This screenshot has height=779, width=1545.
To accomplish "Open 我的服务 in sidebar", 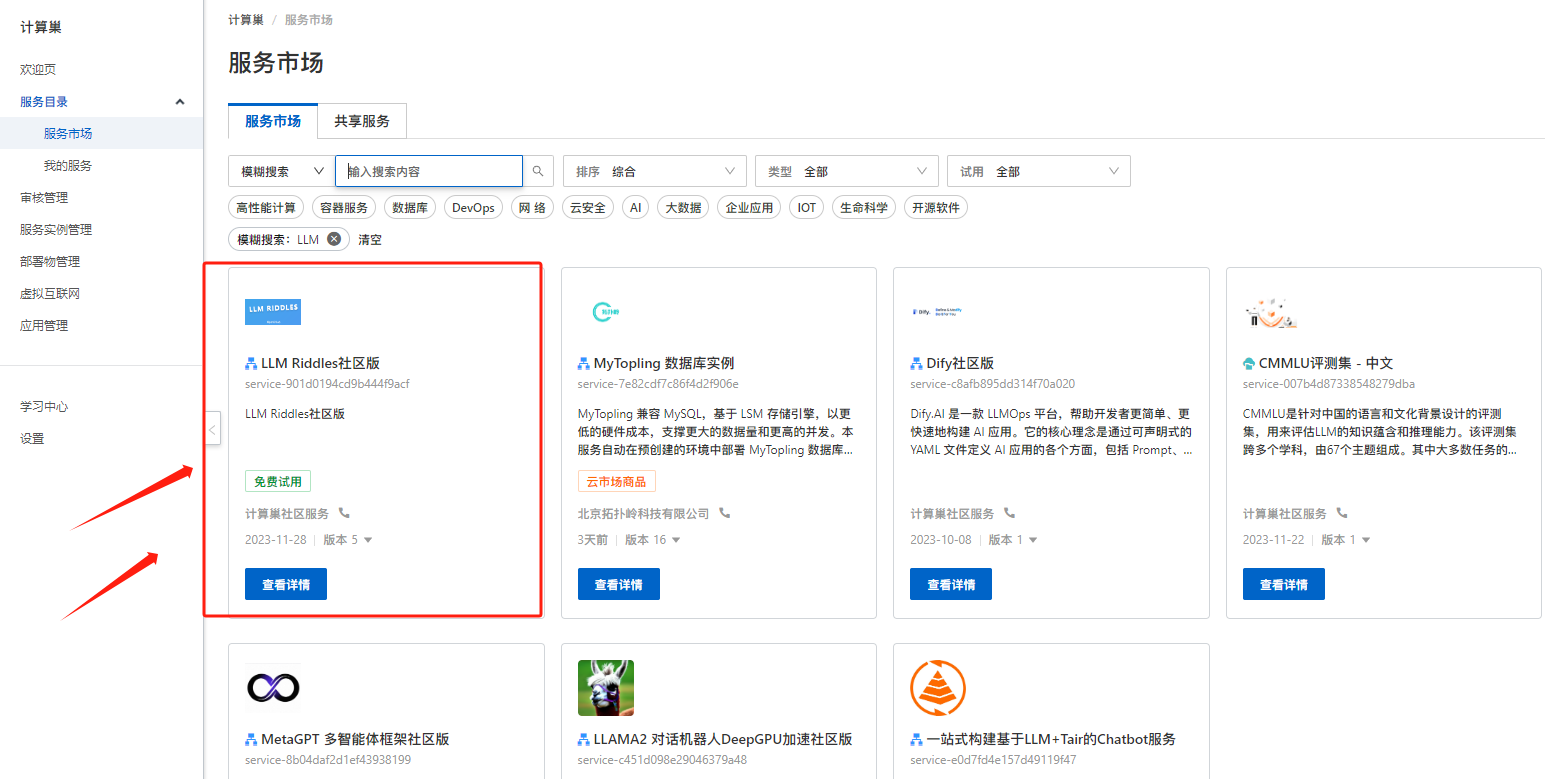I will pos(68,166).
